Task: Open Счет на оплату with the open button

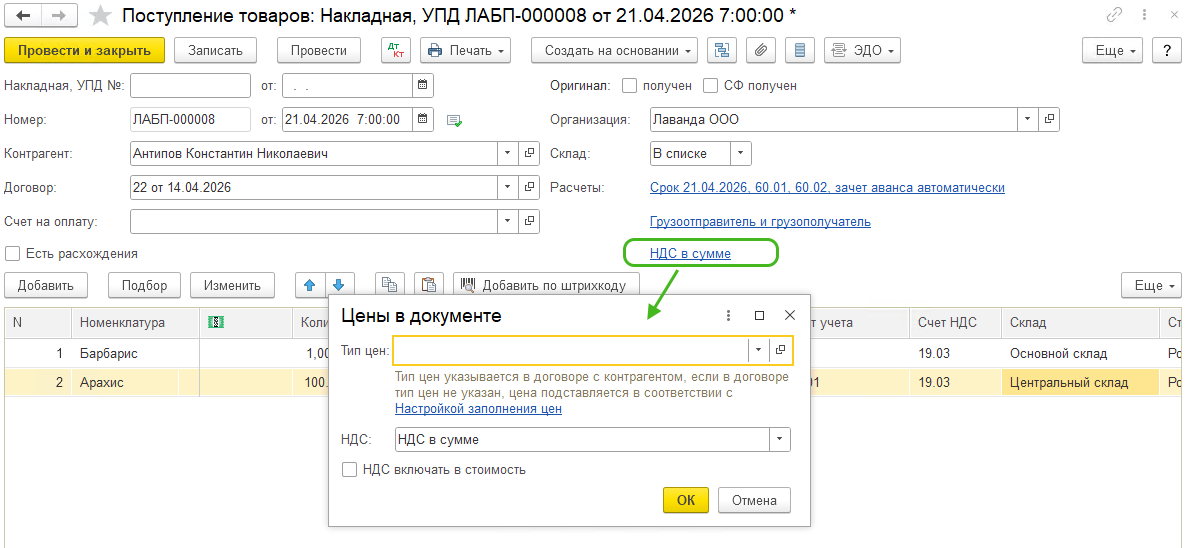Action: coord(529,221)
